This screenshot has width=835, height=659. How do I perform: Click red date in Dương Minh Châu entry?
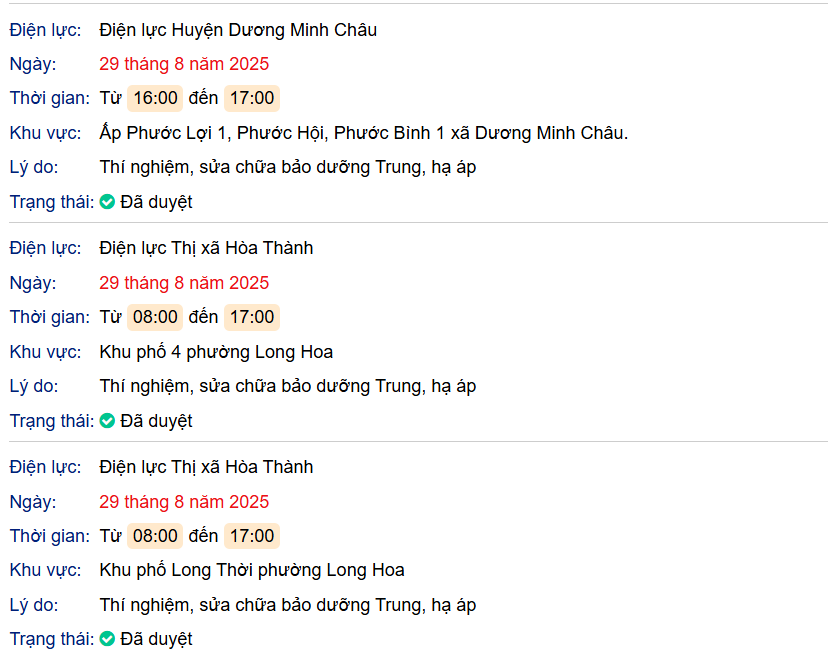point(184,64)
